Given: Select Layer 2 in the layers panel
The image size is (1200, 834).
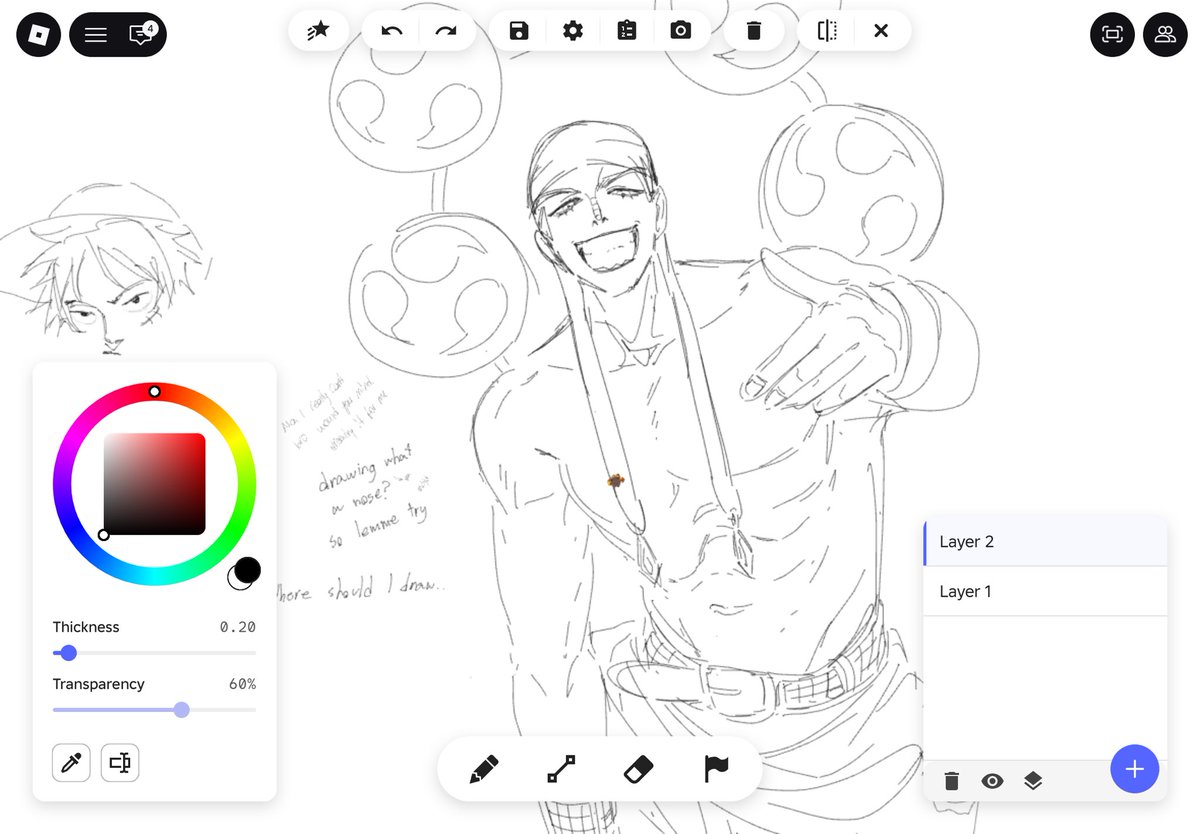Looking at the screenshot, I should (x=1045, y=542).
